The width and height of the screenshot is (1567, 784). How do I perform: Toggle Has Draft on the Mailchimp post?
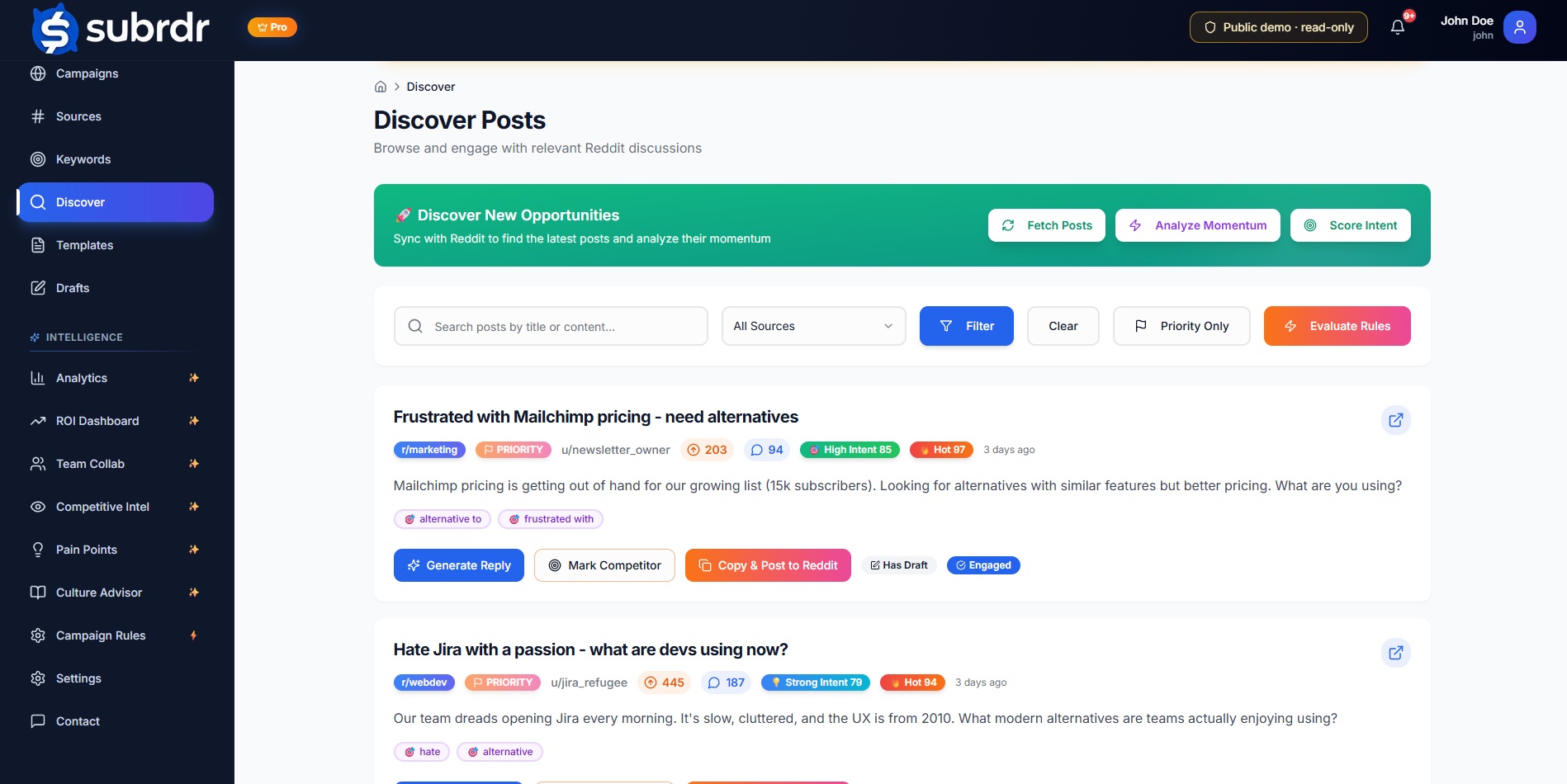[x=898, y=565]
